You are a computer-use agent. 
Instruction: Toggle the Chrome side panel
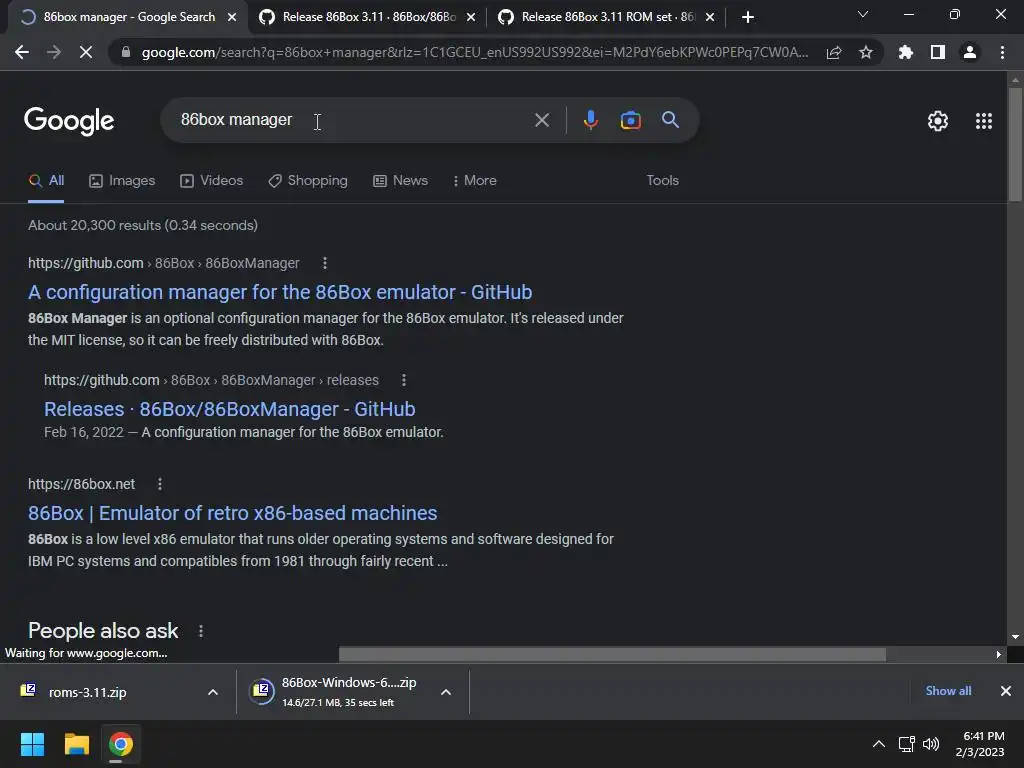pos(938,52)
